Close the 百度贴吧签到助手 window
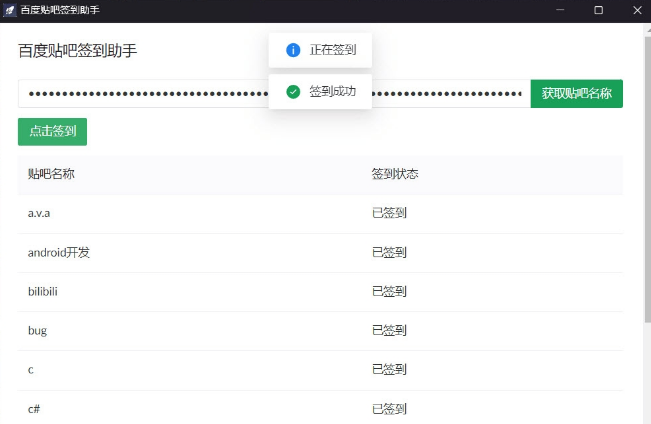This screenshot has width=651, height=424. (x=637, y=10)
